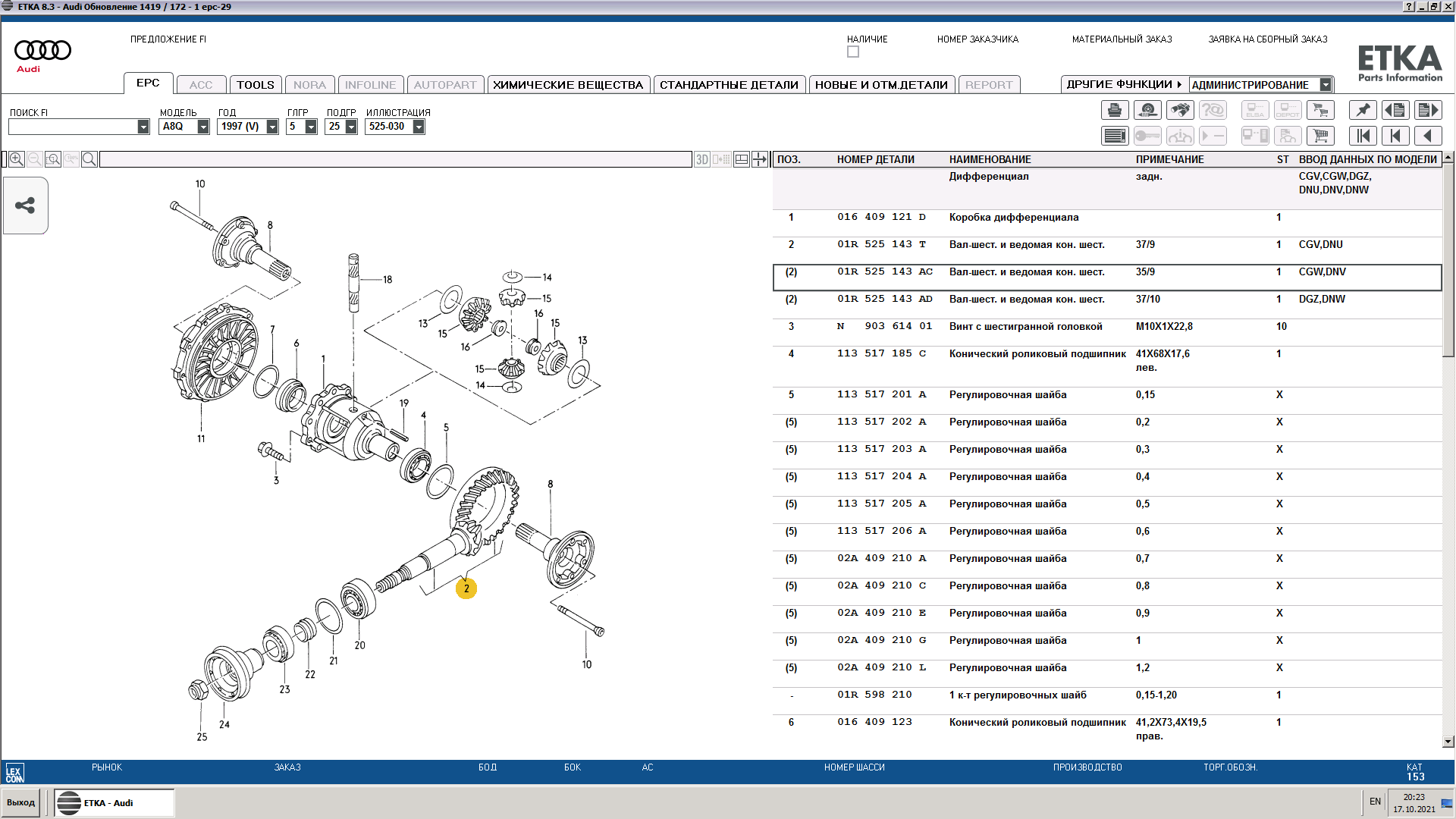Click the pushpin icon
1456x819 pixels.
[1363, 111]
